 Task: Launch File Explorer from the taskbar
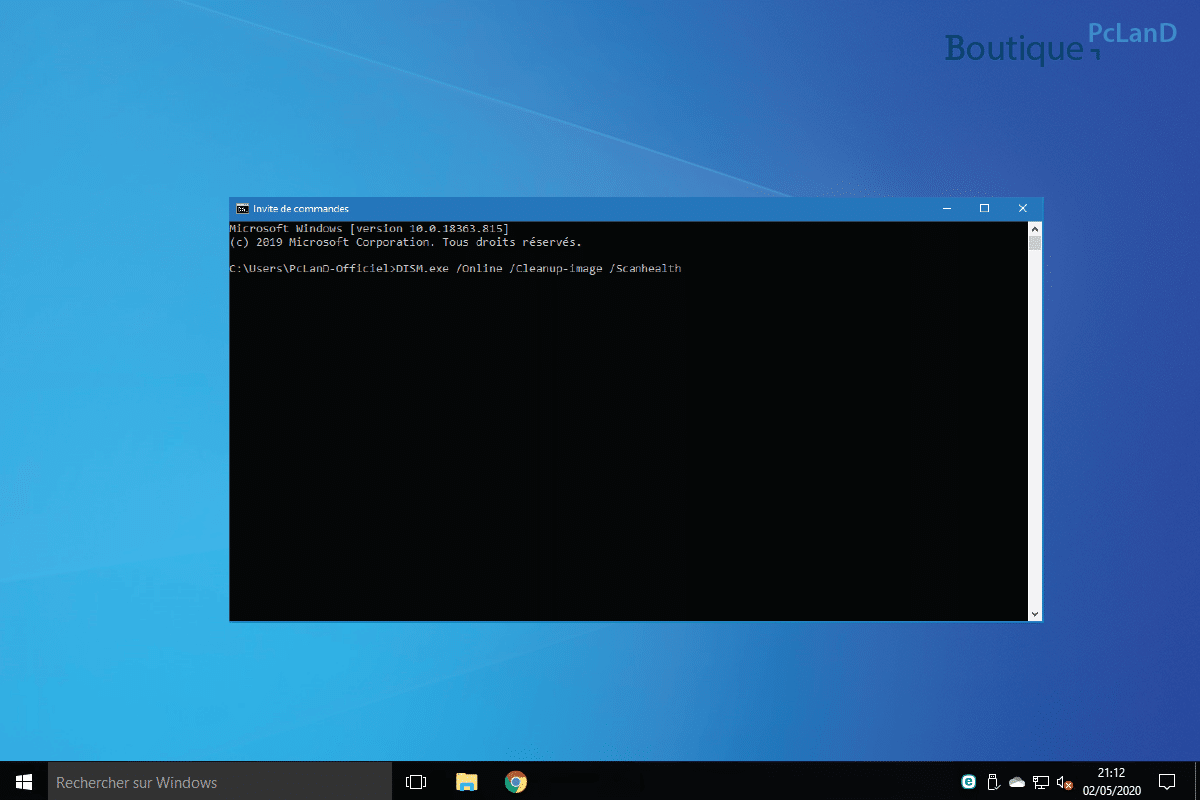(466, 781)
